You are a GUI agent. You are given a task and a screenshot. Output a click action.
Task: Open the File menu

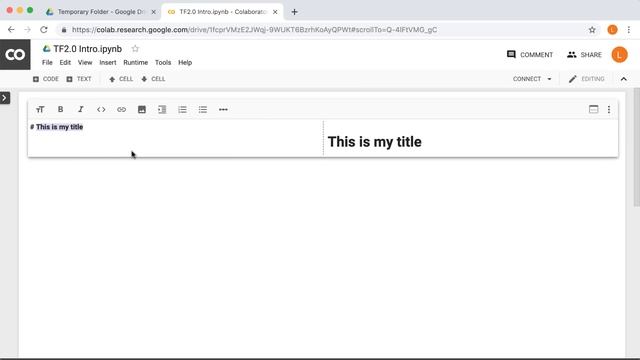[47, 62]
